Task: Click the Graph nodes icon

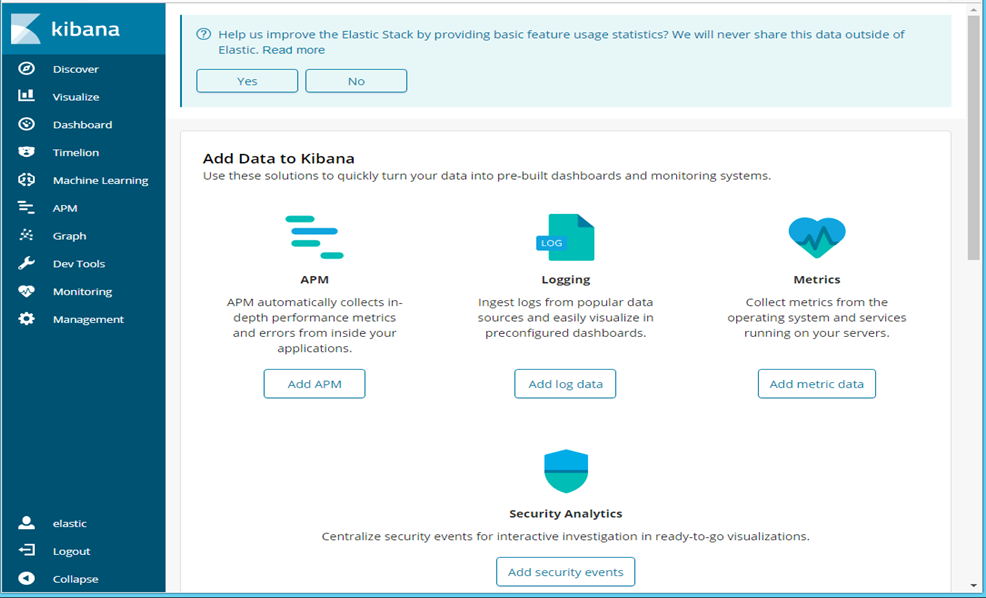Action: (26, 235)
